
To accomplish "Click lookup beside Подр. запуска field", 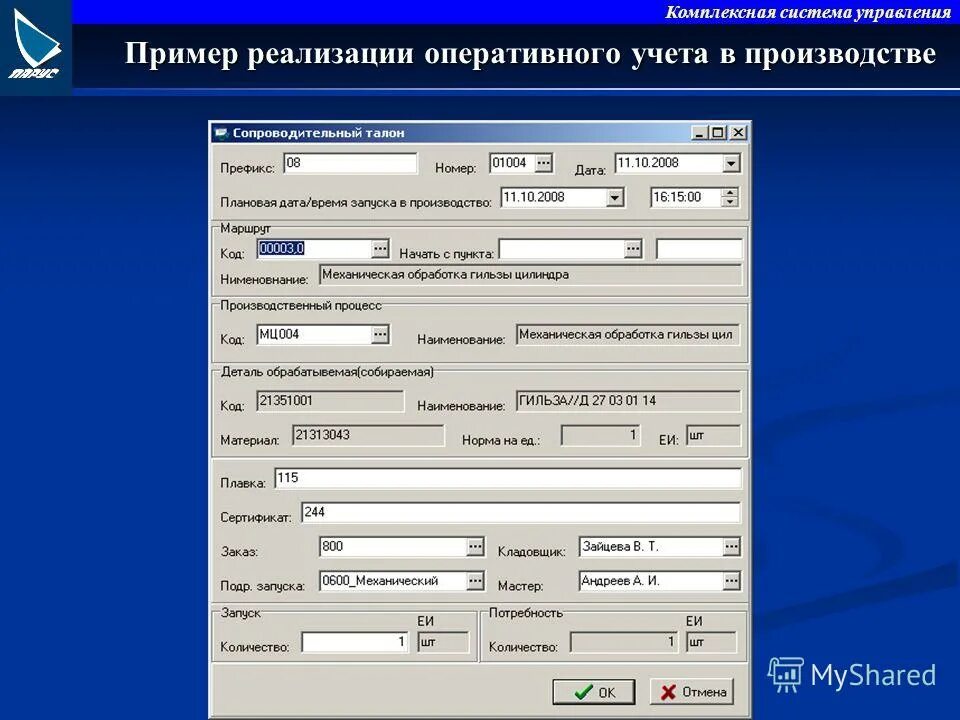I will [x=477, y=580].
